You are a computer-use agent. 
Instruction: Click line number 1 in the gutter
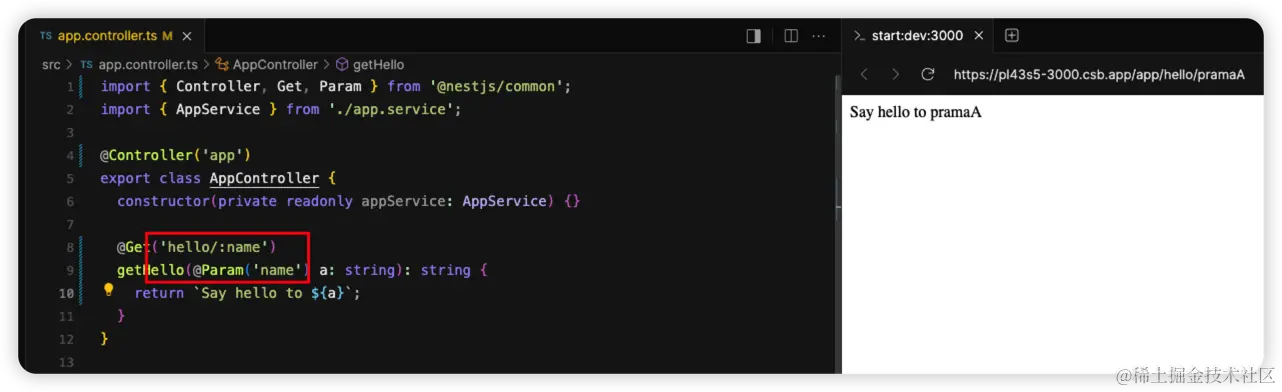[70, 87]
